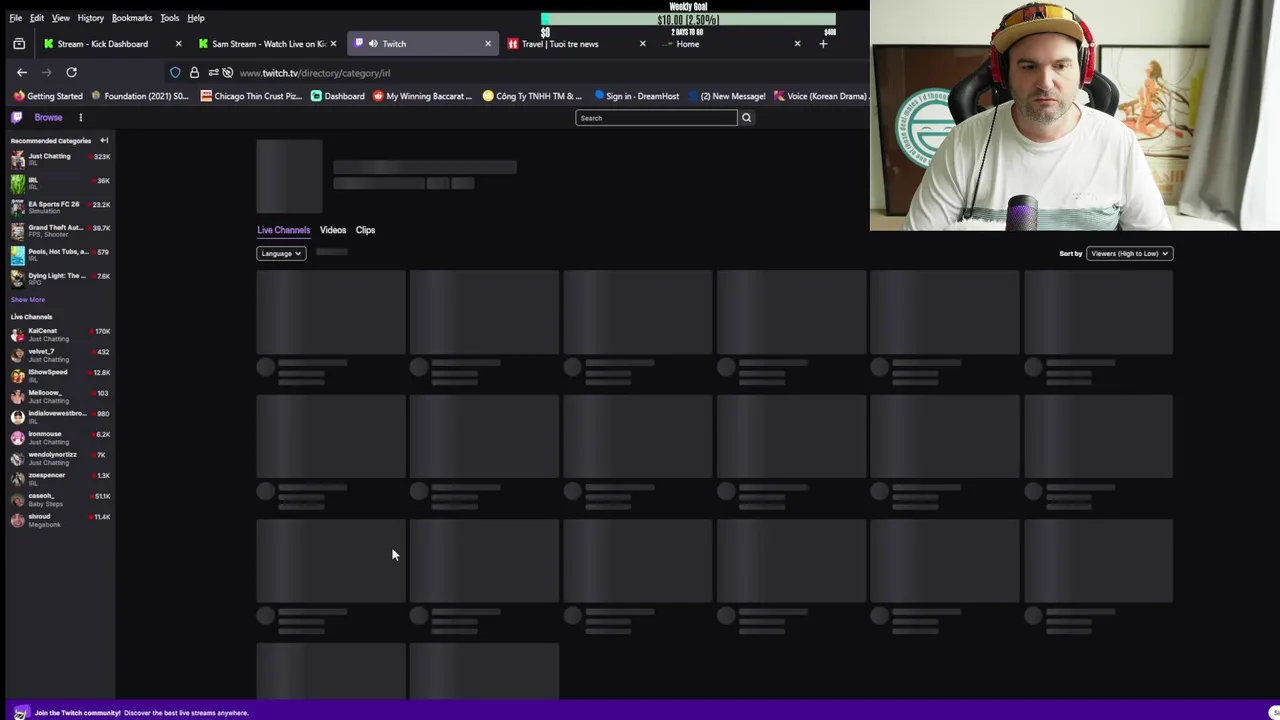Open My Winning Baccarat bookmark
This screenshot has height=720, width=1280.
pyautogui.click(x=422, y=96)
